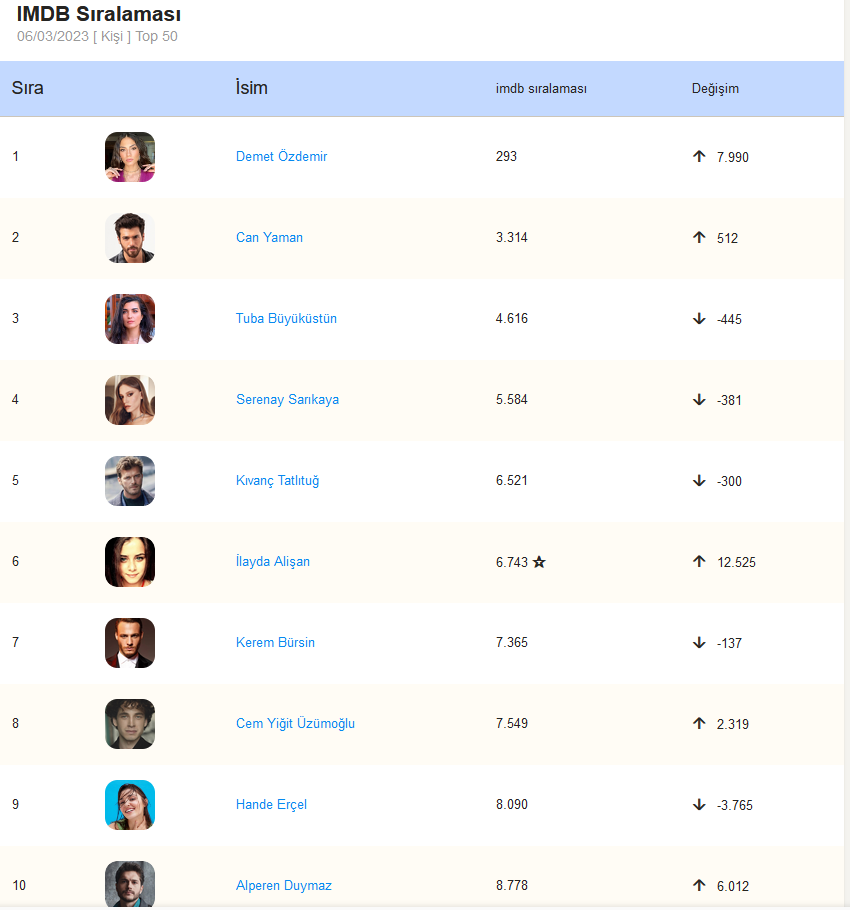Click the up arrow beside 6.012
850x910 pixels.
[699, 885]
